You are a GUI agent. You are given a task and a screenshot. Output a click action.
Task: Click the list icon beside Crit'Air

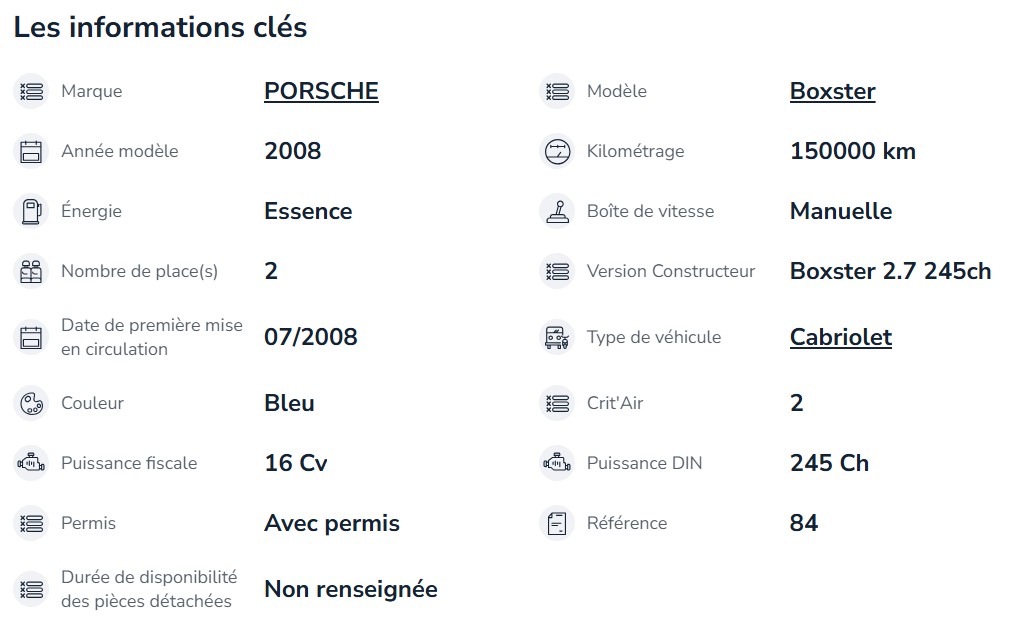pyautogui.click(x=557, y=404)
